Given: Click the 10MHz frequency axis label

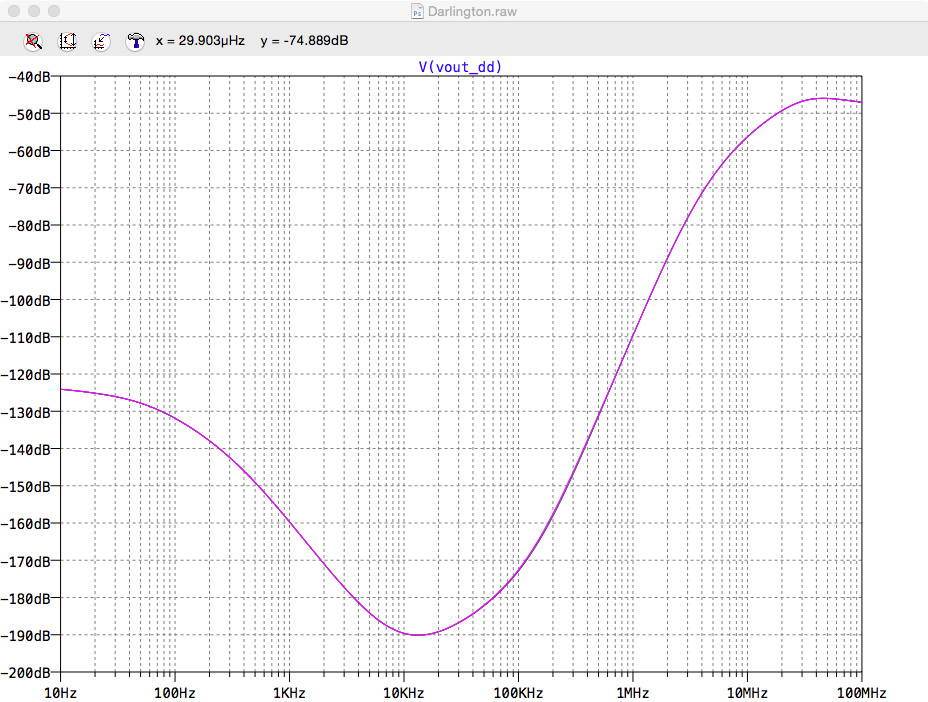Looking at the screenshot, I should pyautogui.click(x=747, y=693).
